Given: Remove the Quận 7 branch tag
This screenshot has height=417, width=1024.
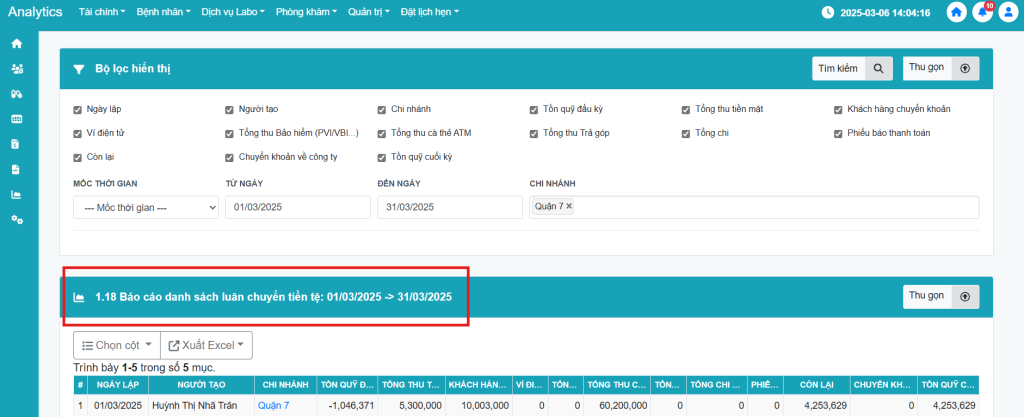Looking at the screenshot, I should pos(569,206).
